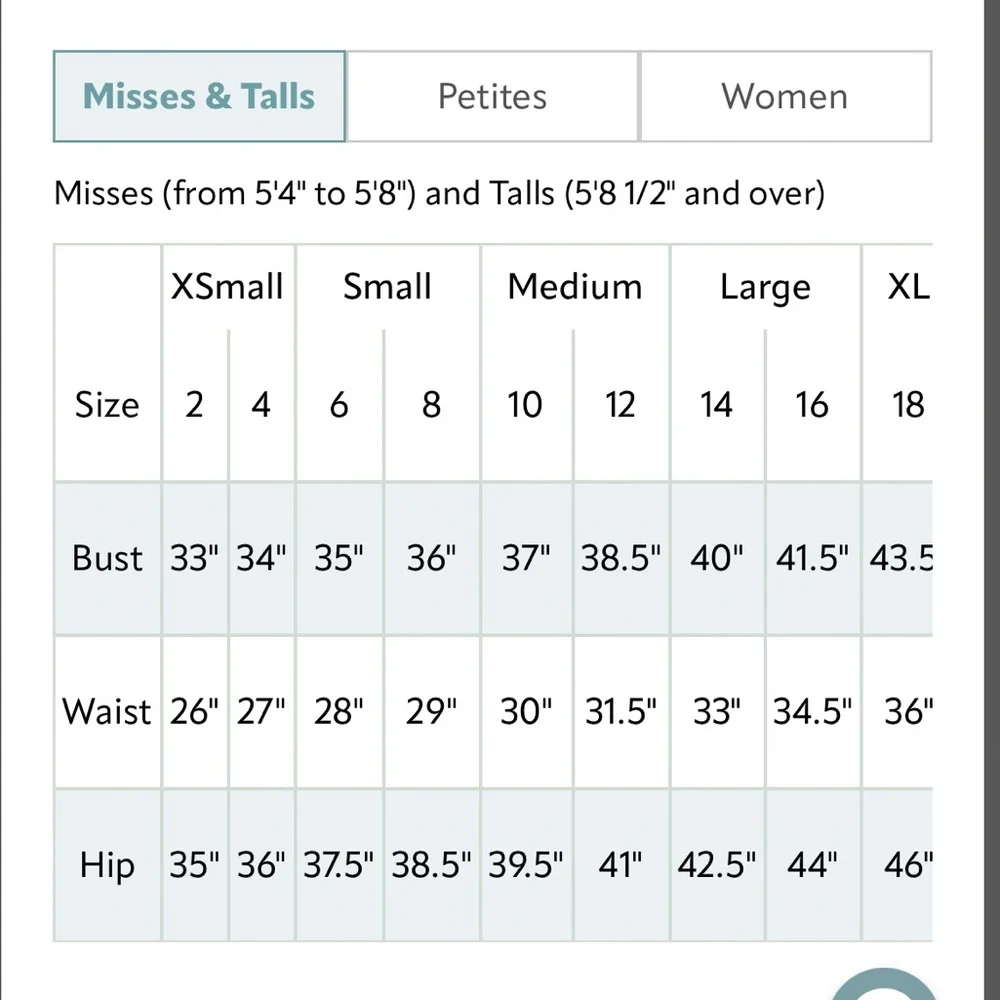1000x1000 pixels.
Task: Select size 10 in the Size row
Action: click(525, 405)
